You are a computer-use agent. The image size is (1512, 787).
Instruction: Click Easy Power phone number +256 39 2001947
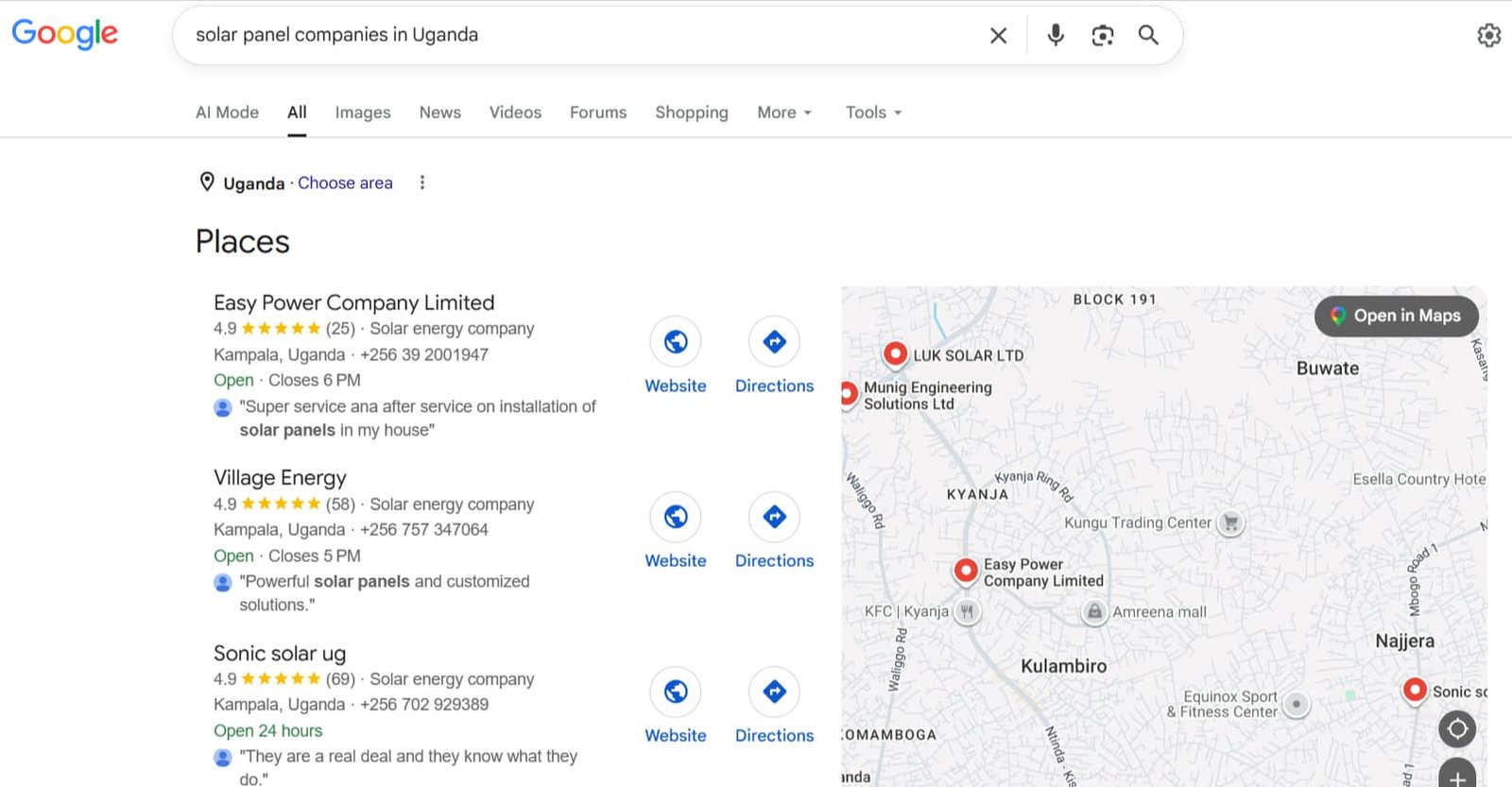(424, 354)
